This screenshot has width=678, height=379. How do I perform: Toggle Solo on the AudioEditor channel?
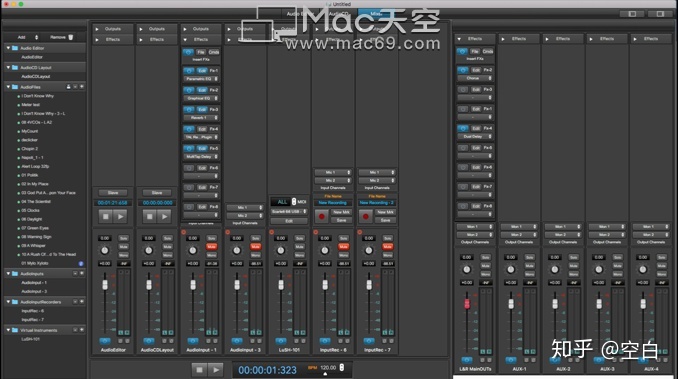coord(123,238)
